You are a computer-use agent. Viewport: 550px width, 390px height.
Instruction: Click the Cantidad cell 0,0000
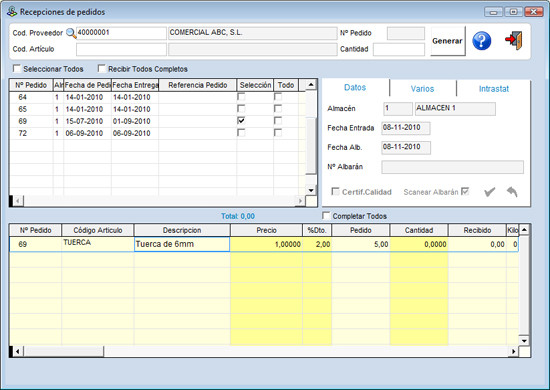(419, 244)
